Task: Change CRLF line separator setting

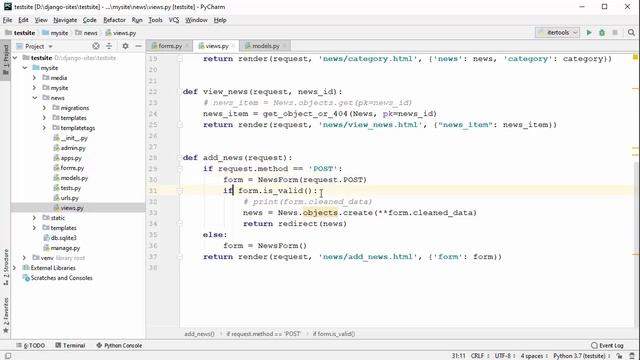Action: coord(480,356)
